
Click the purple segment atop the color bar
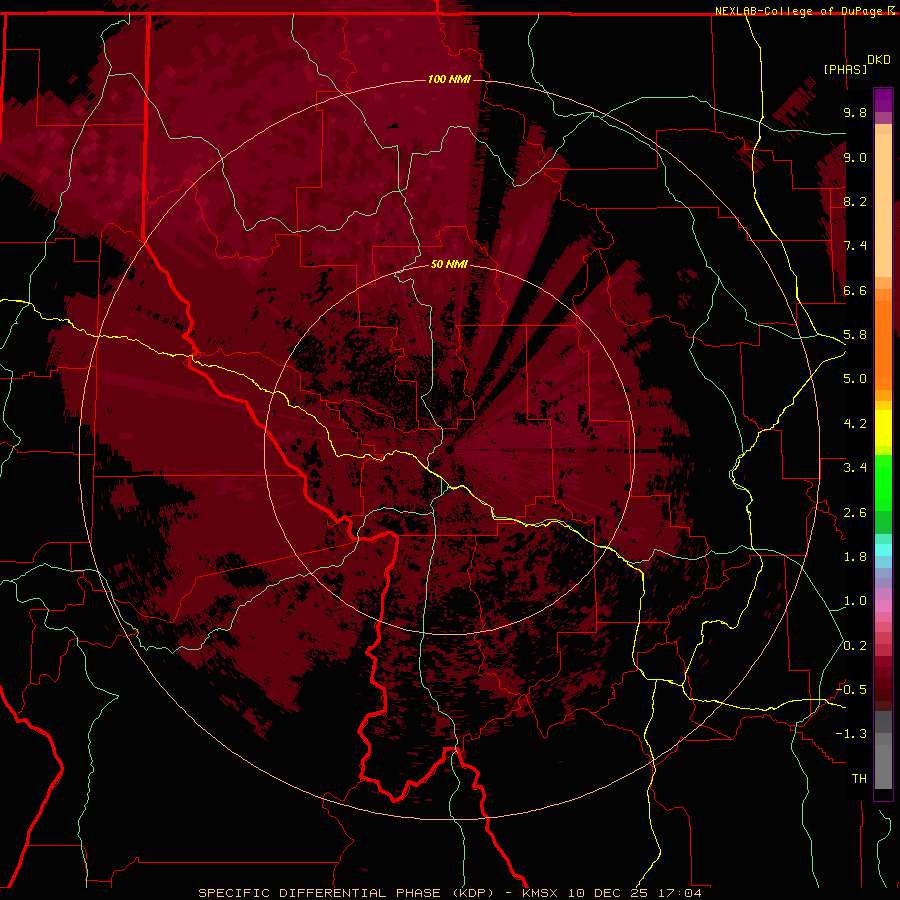tap(883, 100)
